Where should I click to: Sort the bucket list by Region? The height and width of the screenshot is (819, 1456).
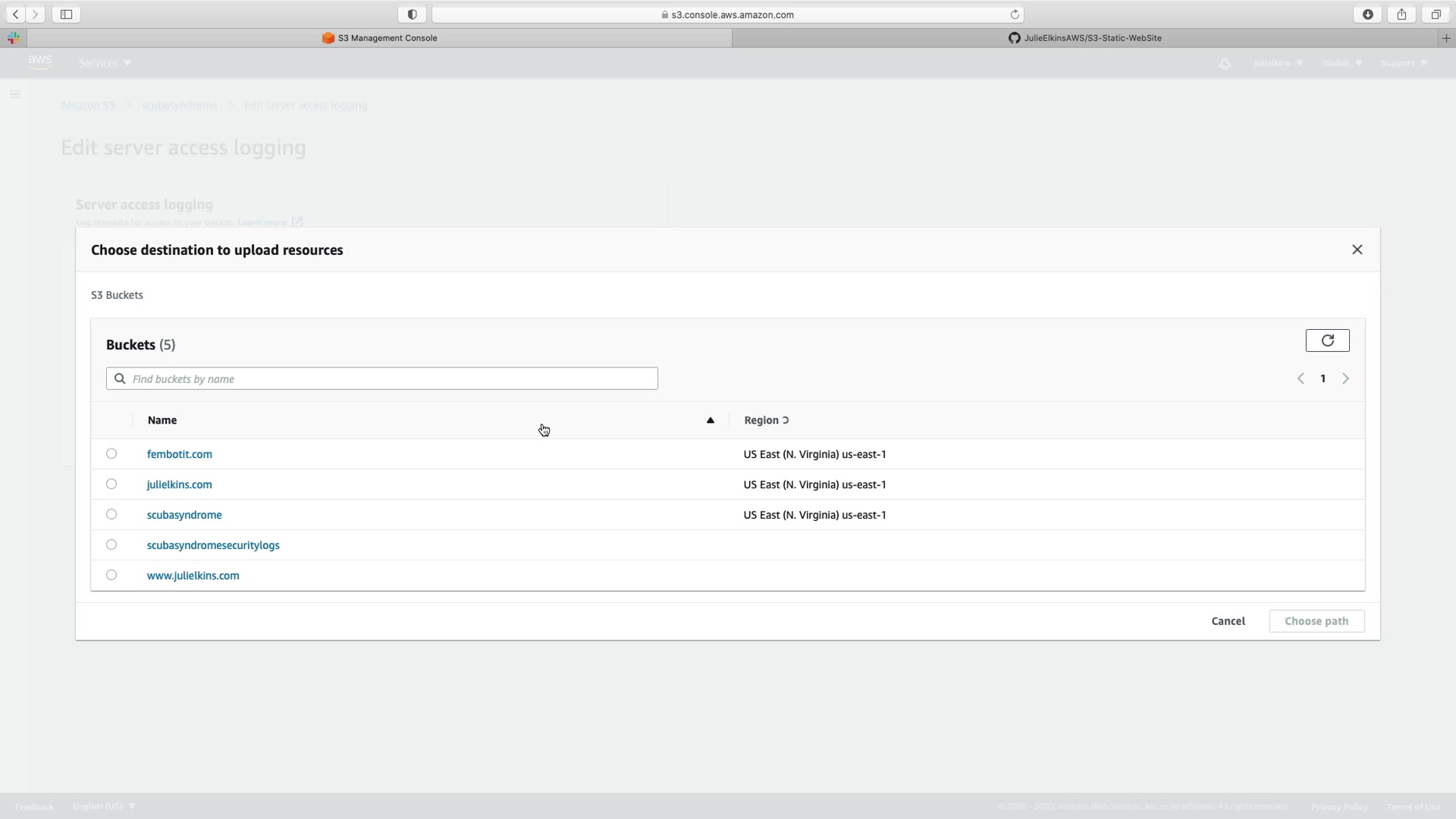(x=766, y=420)
